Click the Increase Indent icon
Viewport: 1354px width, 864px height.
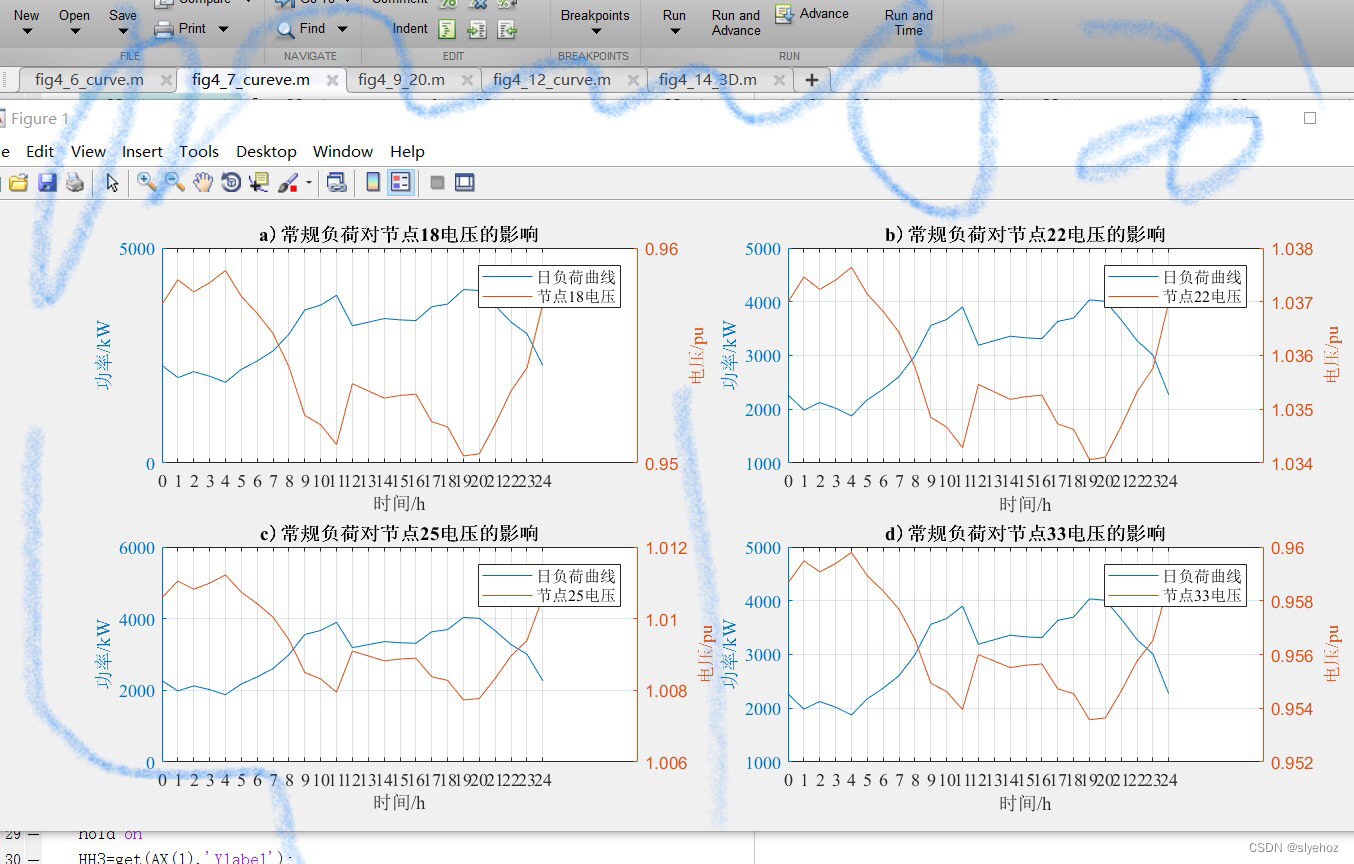(x=478, y=30)
